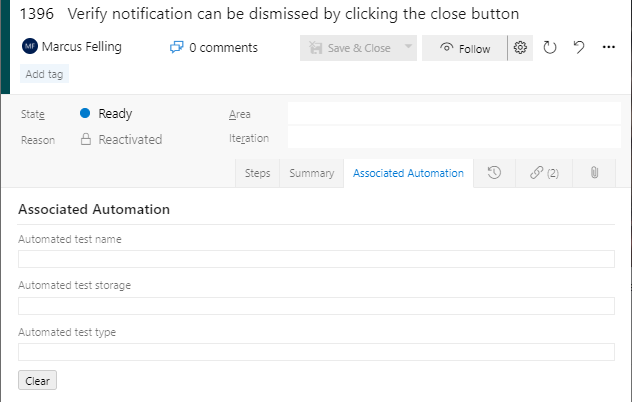
Task: Click the refresh work item icon
Action: [x=550, y=48]
